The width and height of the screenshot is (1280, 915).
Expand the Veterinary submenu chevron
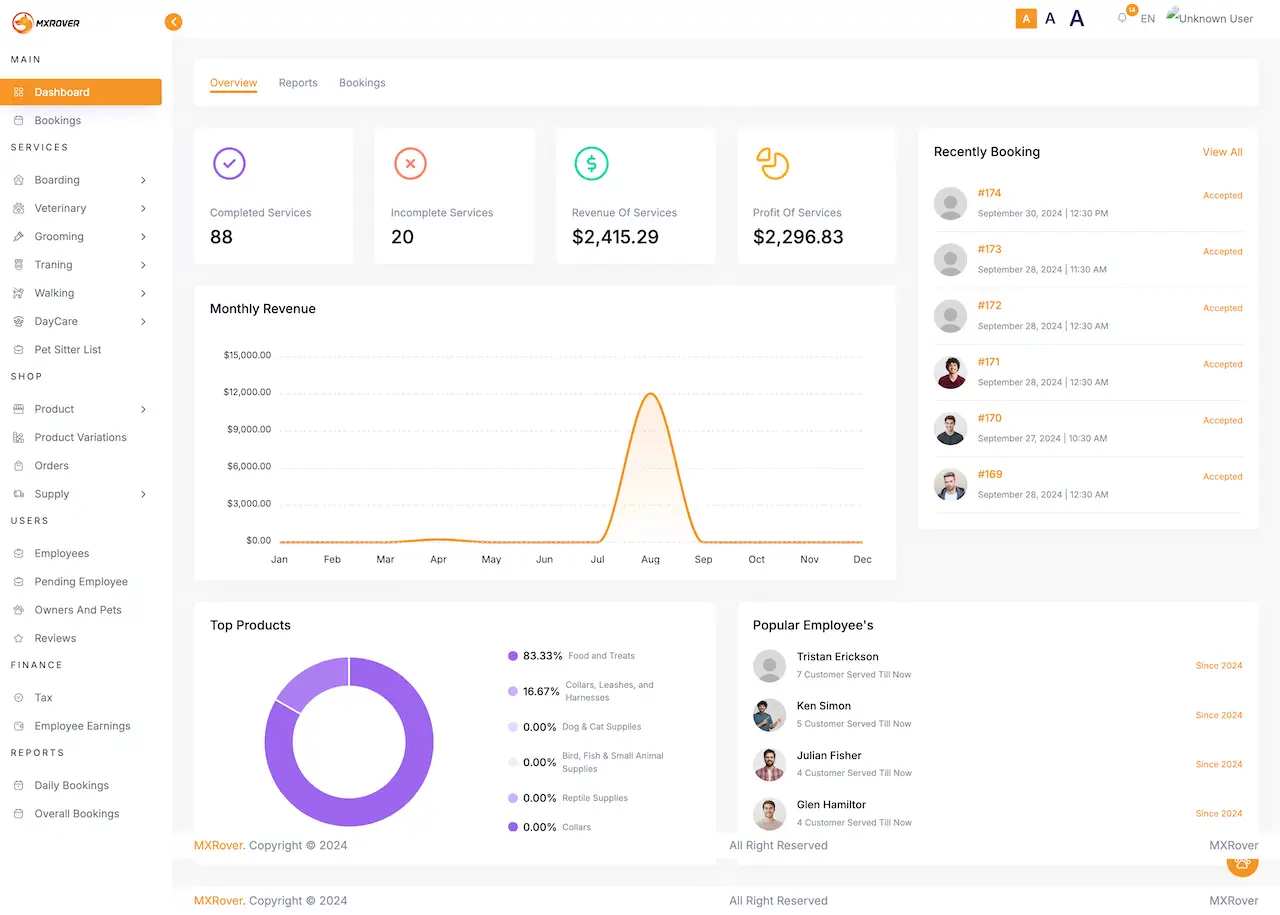tap(143, 208)
